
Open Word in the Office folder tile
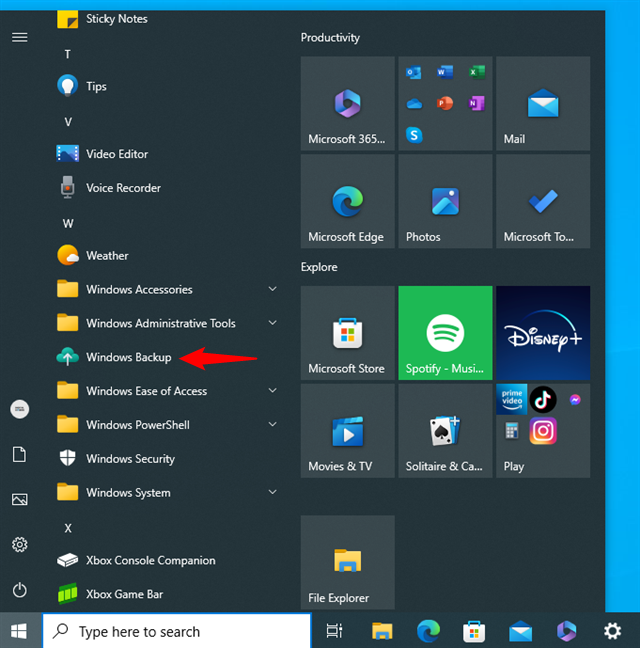click(445, 72)
